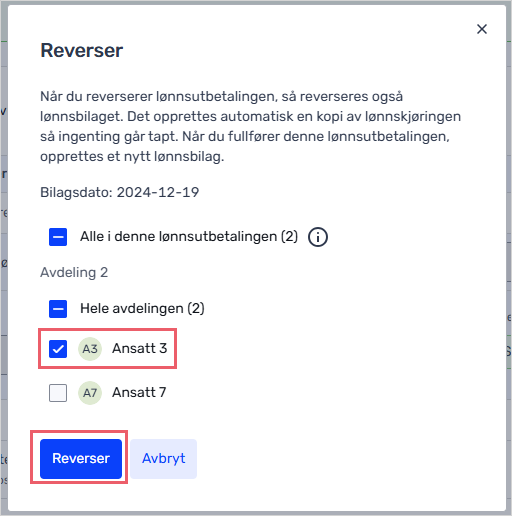Click the A3 avatar badge
Viewport: 512px width, 516px height.
point(90,349)
